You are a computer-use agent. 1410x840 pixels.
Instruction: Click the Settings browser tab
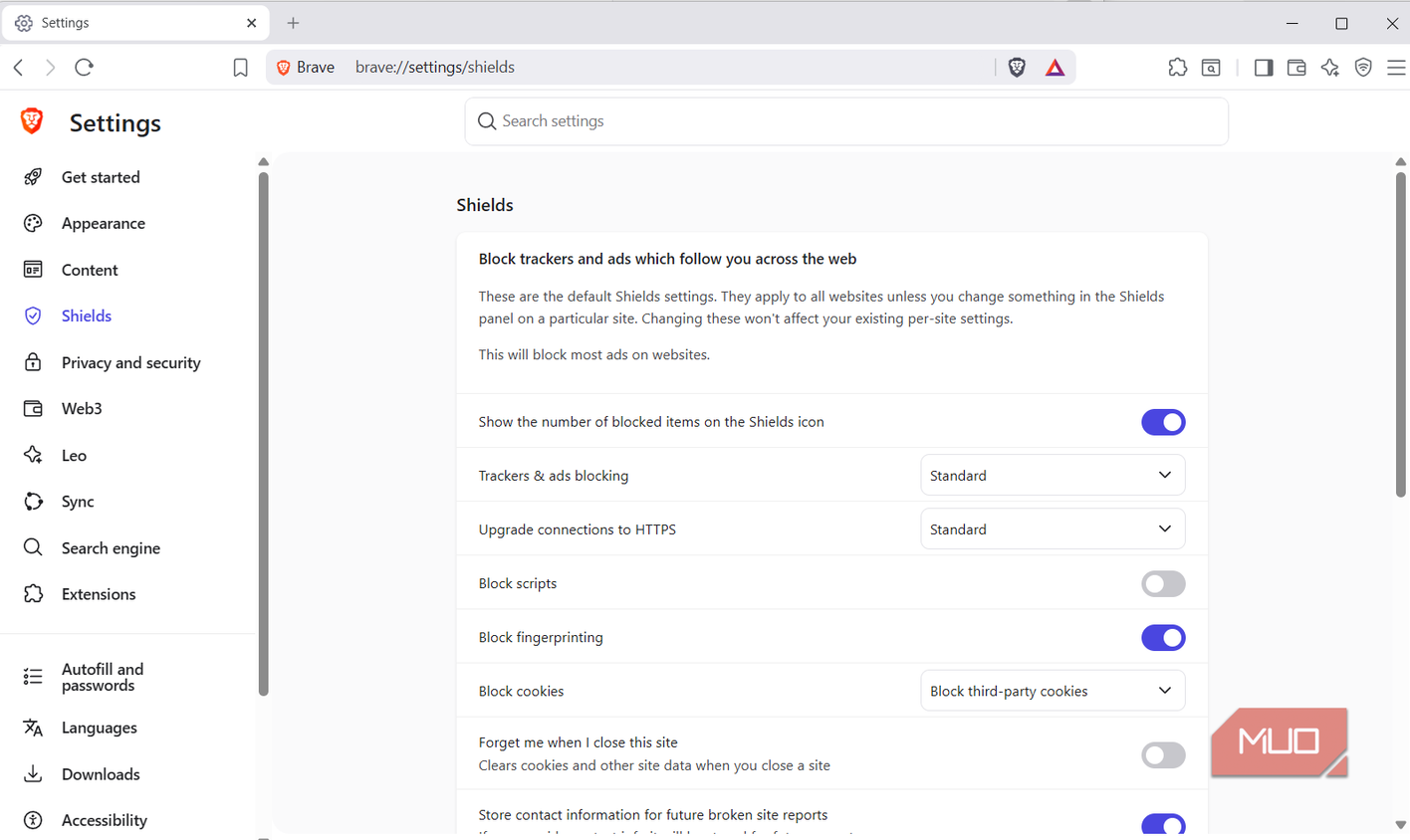tap(135, 23)
